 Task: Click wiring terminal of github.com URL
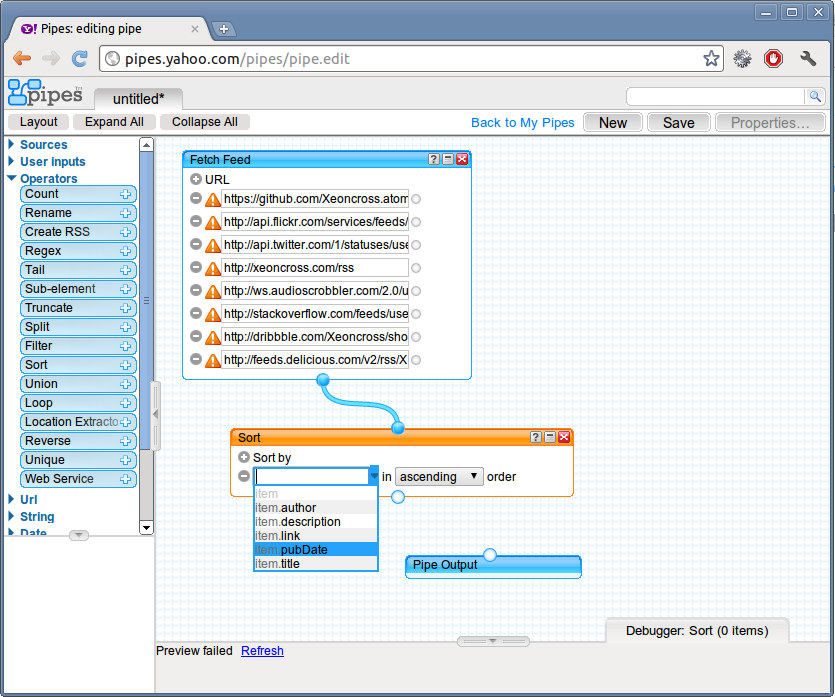416,199
